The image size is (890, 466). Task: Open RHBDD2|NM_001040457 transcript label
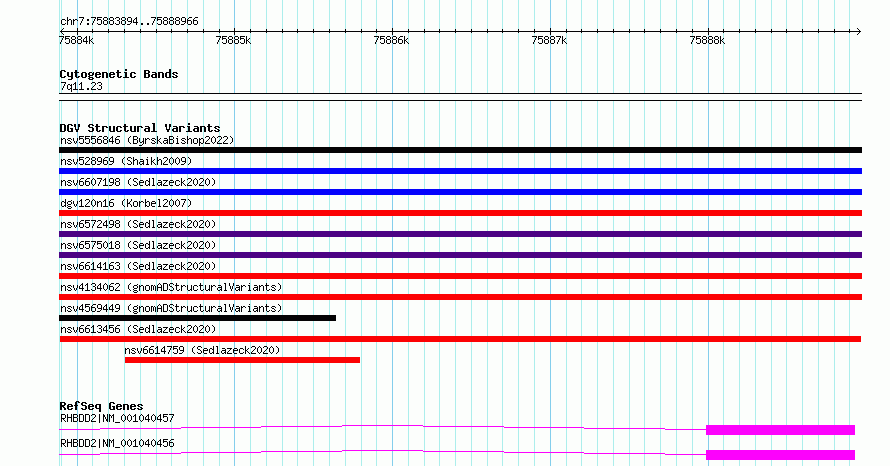click(117, 418)
